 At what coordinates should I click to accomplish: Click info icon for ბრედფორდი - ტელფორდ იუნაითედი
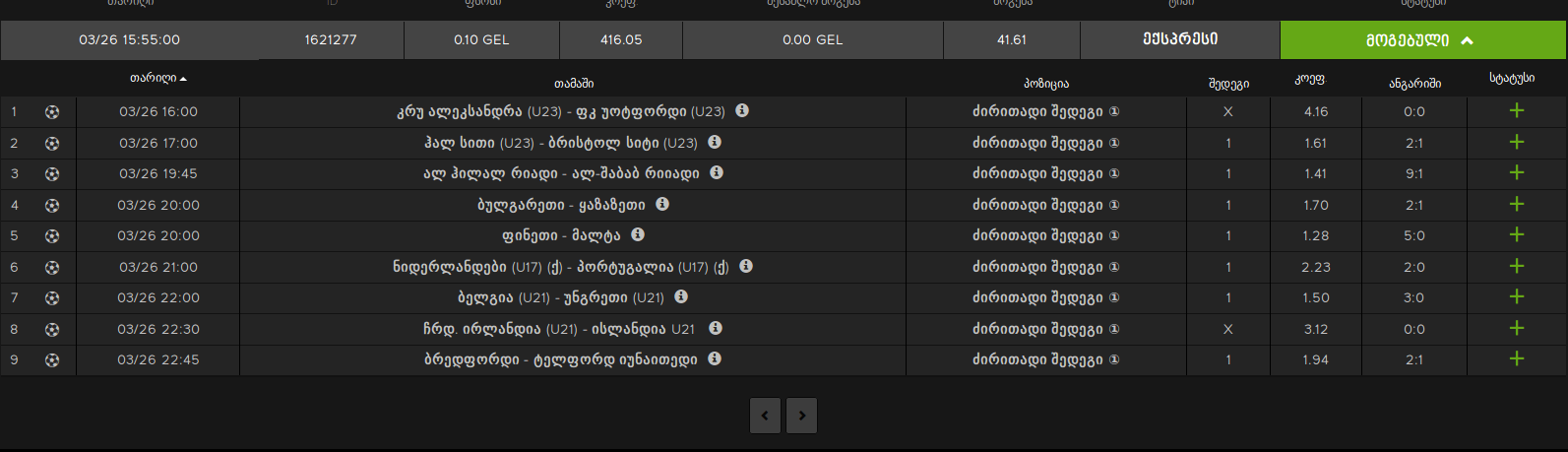pyautogui.click(x=715, y=359)
